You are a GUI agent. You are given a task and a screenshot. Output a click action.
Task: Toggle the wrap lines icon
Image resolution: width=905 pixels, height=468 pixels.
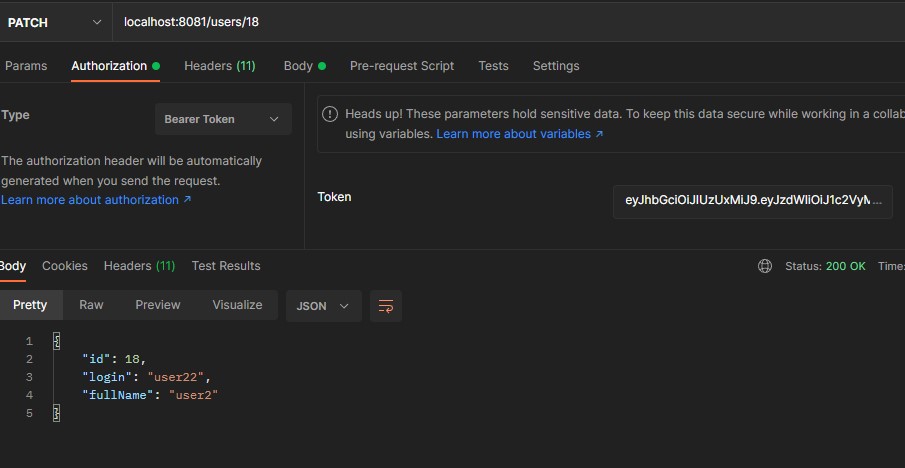click(386, 306)
